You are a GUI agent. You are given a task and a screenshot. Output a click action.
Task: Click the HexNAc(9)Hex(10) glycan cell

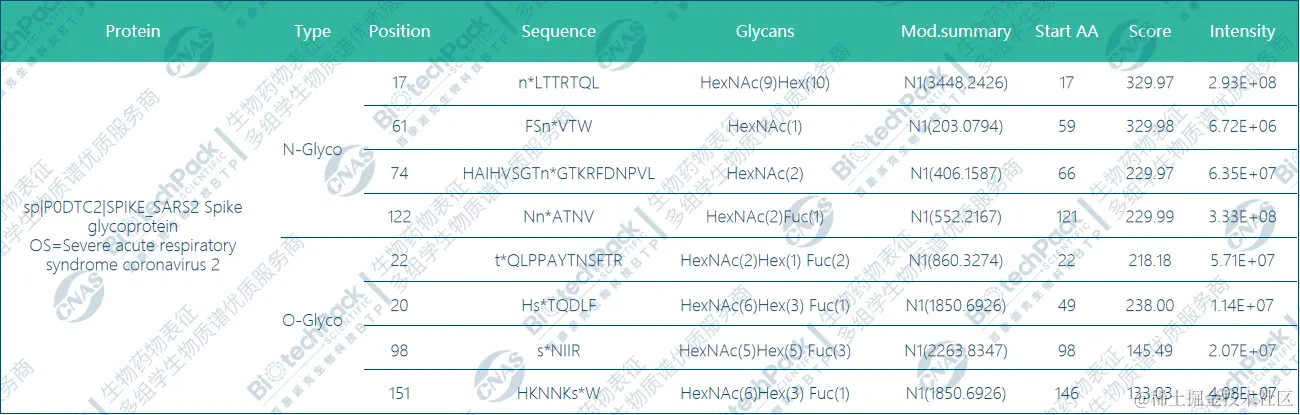pos(764,83)
